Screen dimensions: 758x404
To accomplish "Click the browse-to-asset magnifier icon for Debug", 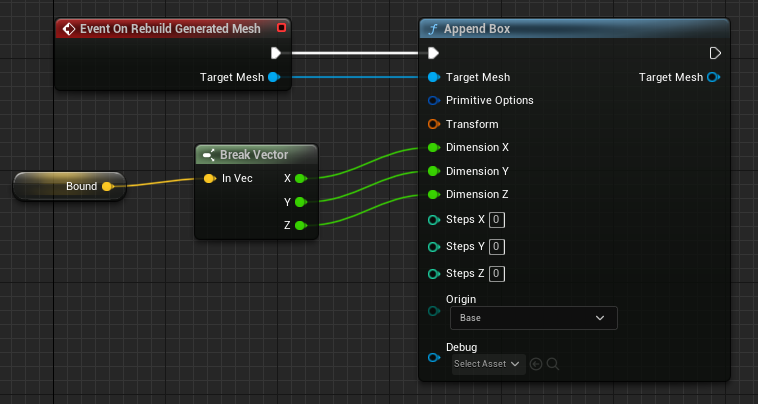I will (x=553, y=364).
